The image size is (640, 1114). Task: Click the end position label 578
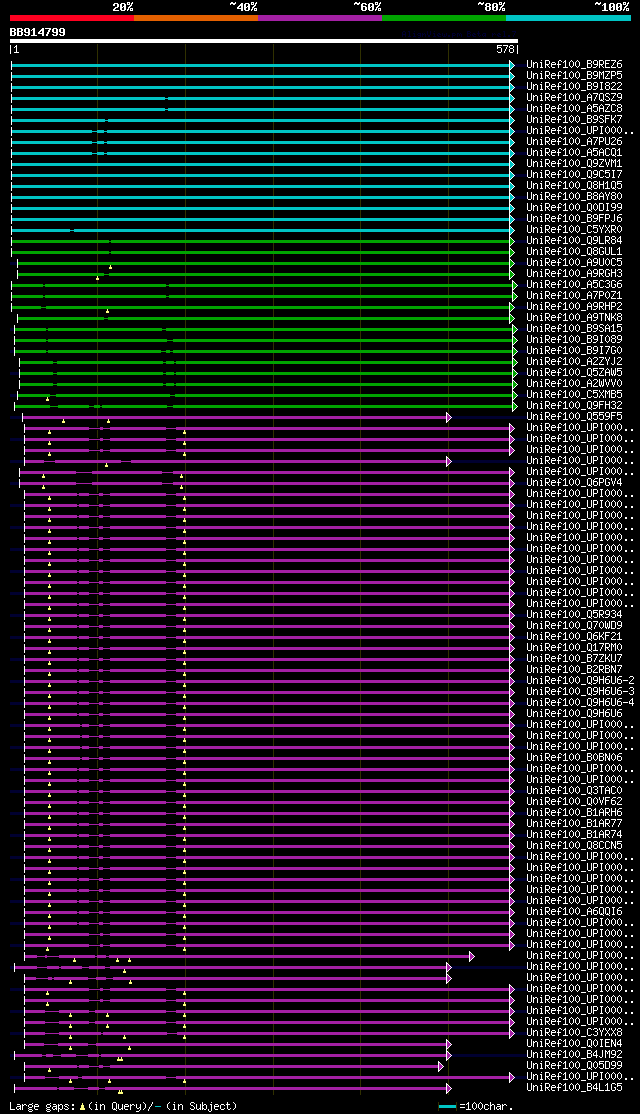[504, 50]
